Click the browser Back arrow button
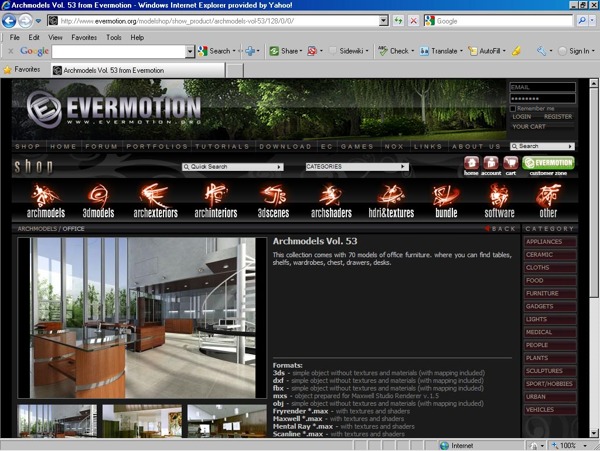Viewport: 600px width, 451px height. pyautogui.click(x=9, y=21)
